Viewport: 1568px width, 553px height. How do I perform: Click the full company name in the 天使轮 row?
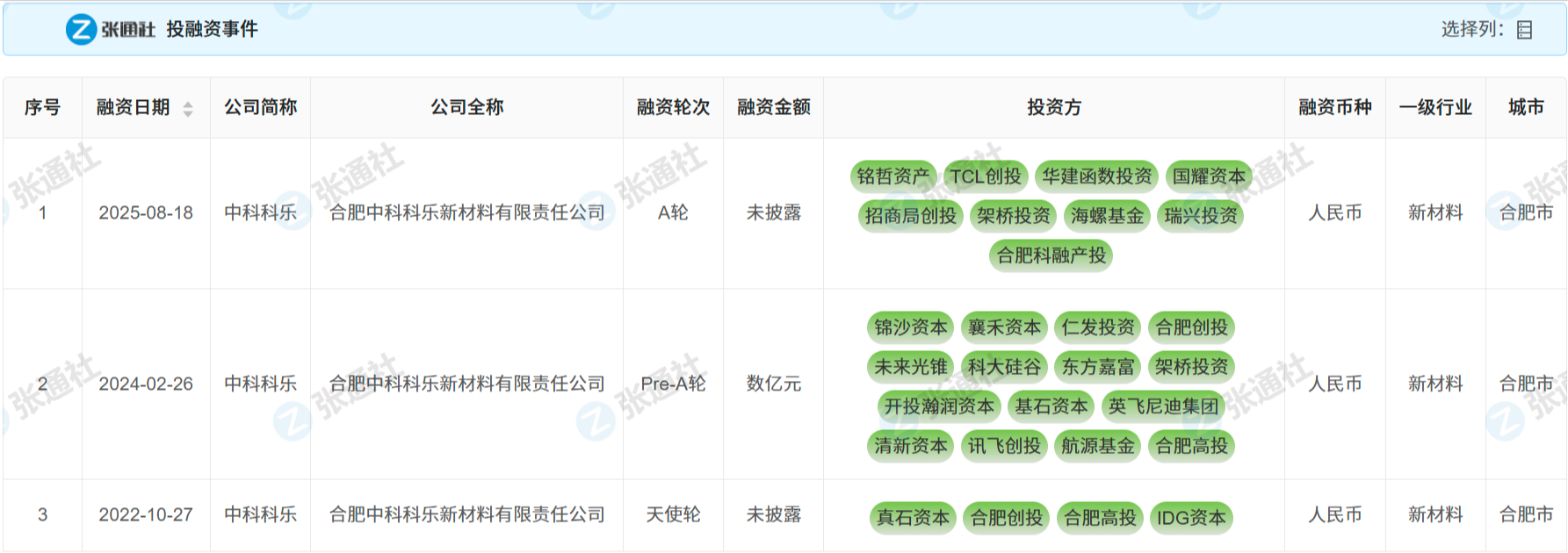click(x=466, y=514)
